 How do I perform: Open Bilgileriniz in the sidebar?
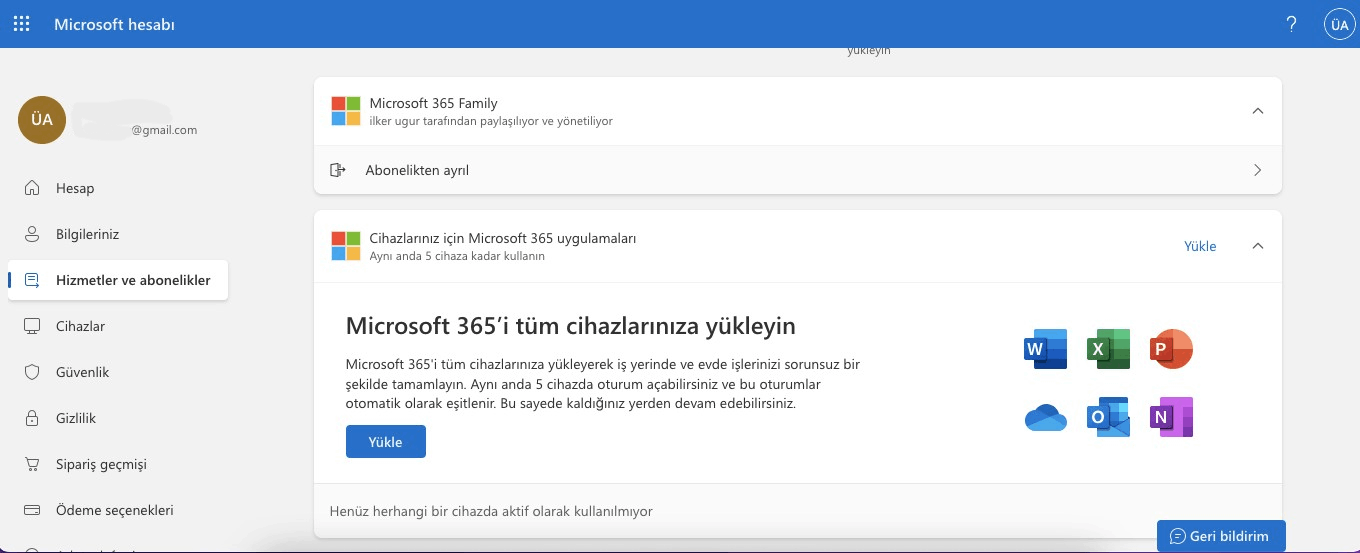tap(118, 234)
